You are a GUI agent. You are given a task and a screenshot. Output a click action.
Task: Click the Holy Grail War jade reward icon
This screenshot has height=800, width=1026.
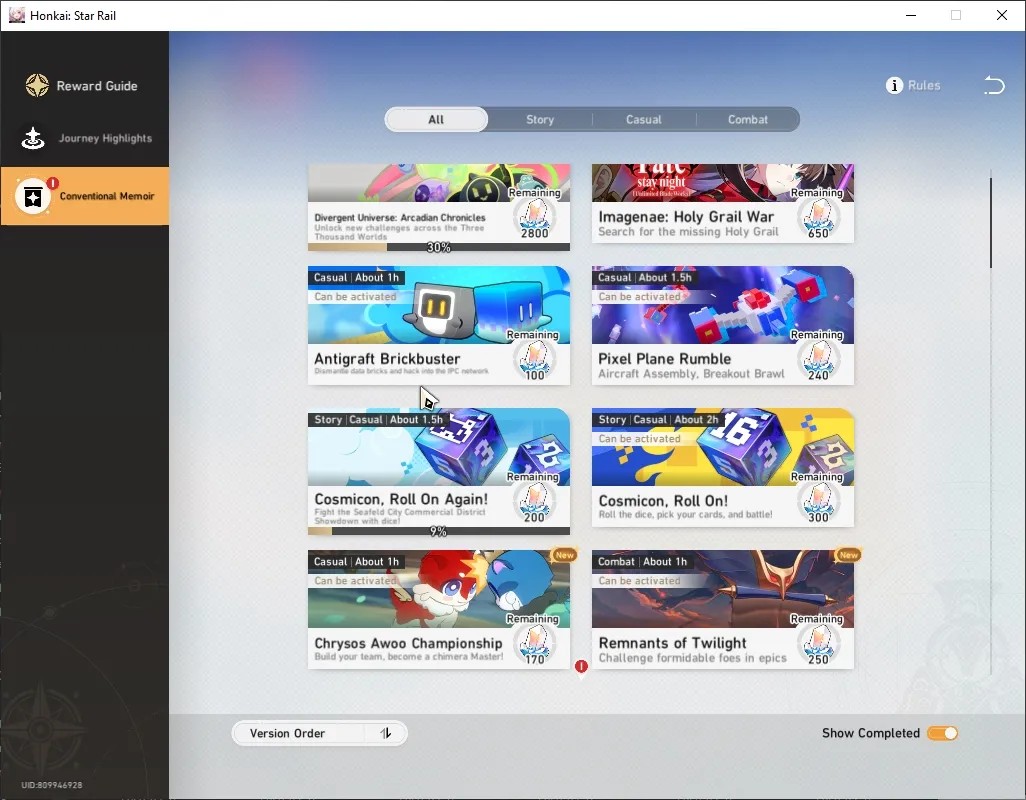tap(818, 218)
